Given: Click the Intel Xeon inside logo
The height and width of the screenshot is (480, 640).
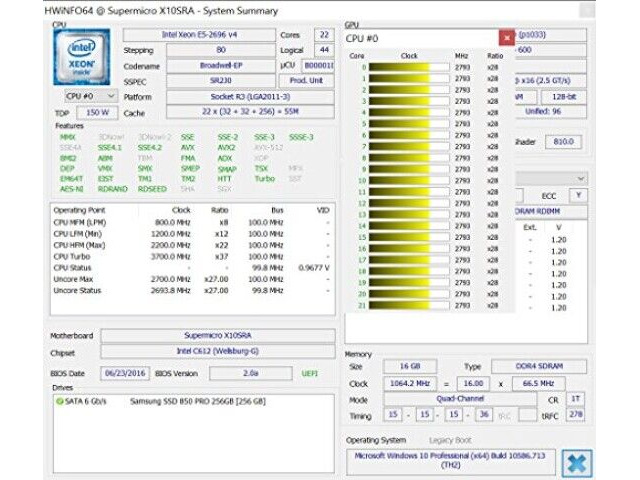Looking at the screenshot, I should [82, 56].
